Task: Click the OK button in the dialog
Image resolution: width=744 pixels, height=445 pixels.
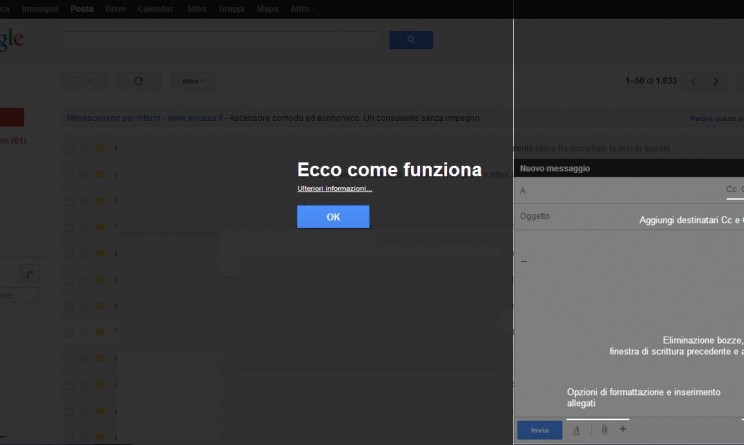Action: 333,216
